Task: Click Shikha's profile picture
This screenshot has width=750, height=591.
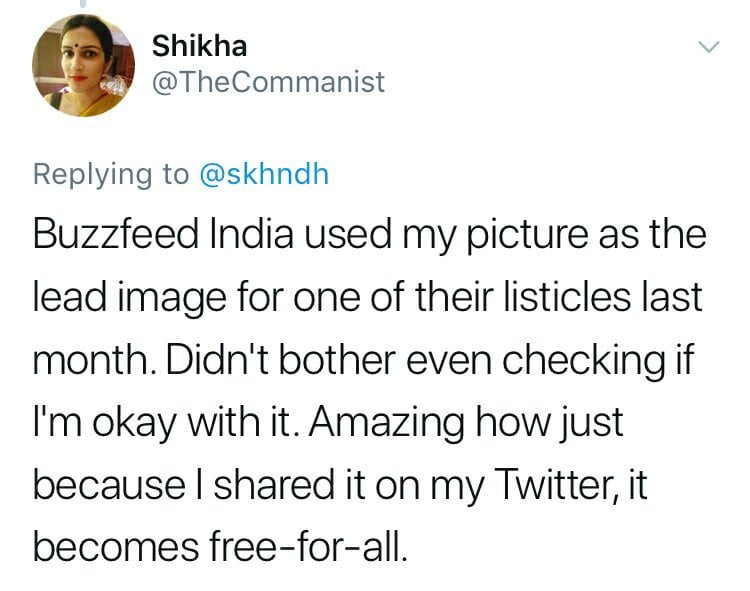Action: [83, 66]
